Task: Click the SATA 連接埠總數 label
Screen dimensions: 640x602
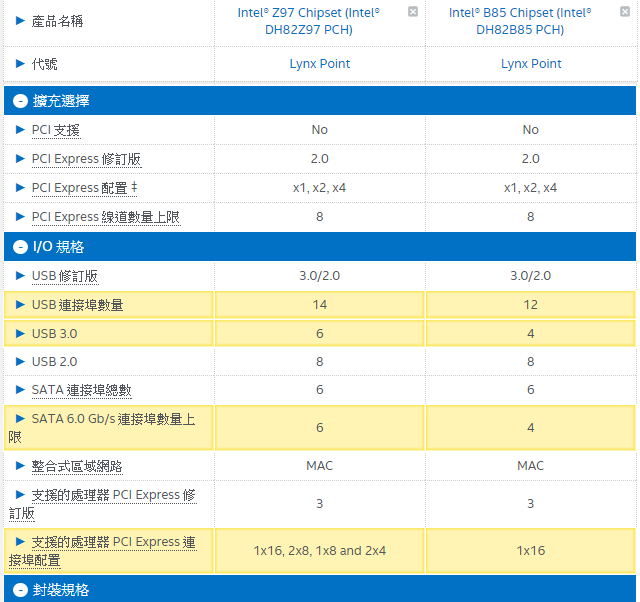Action: (82, 390)
